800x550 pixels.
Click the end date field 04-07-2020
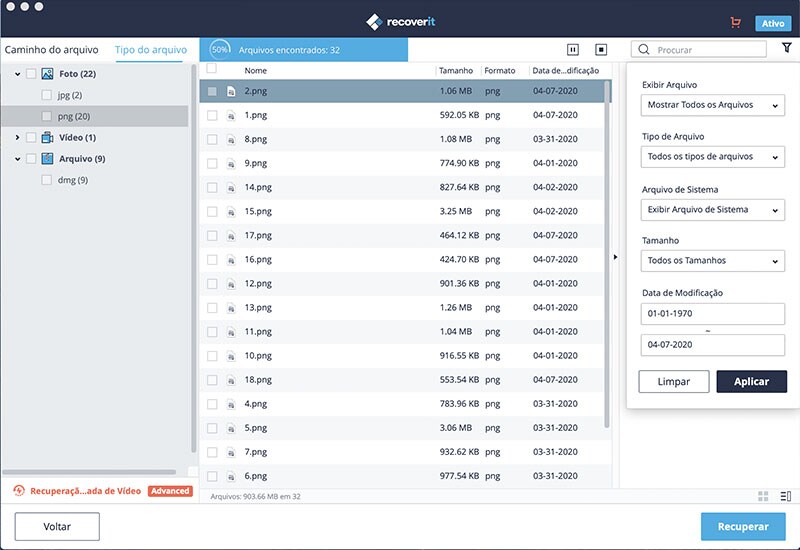tap(713, 345)
